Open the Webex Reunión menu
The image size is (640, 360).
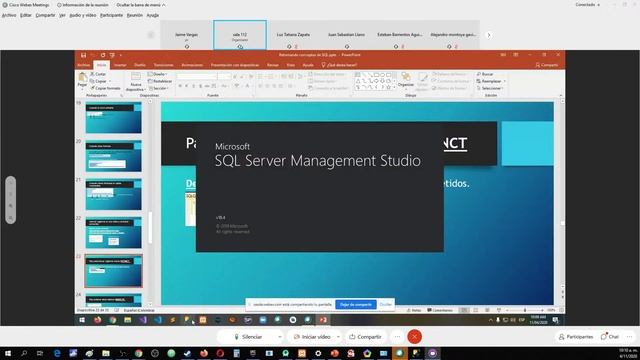pyautogui.click(x=135, y=15)
